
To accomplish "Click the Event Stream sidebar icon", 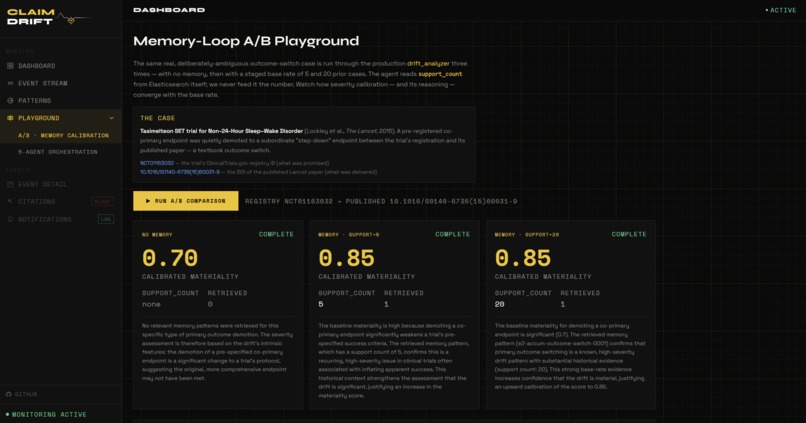I will click(x=10, y=83).
